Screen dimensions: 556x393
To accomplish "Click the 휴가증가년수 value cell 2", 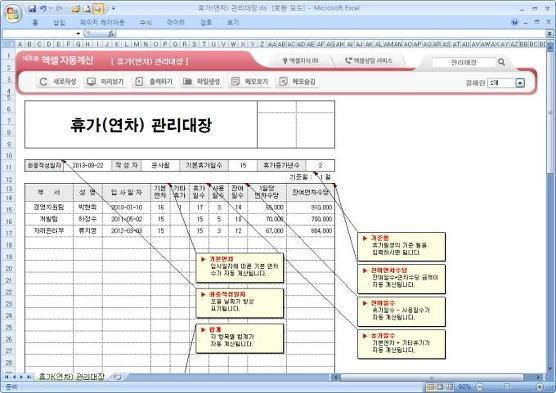I will point(320,165).
